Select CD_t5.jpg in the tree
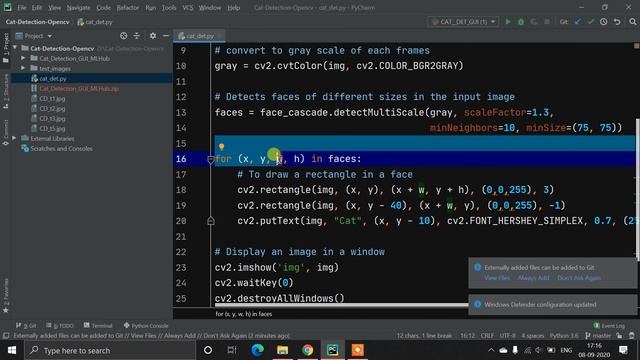 52,129
